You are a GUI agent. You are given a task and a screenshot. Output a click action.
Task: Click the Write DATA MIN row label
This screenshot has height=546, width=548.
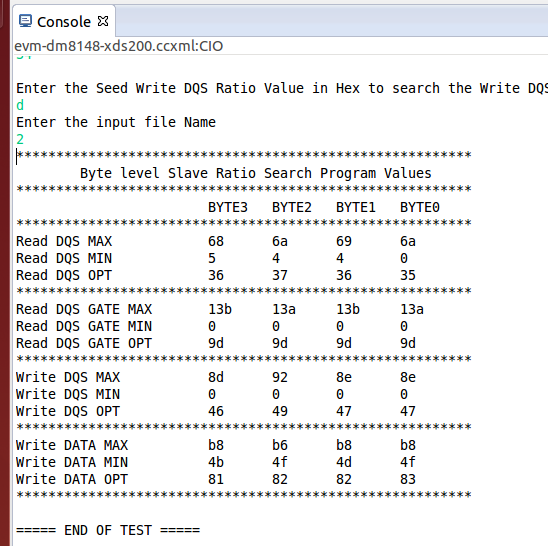coord(72,462)
